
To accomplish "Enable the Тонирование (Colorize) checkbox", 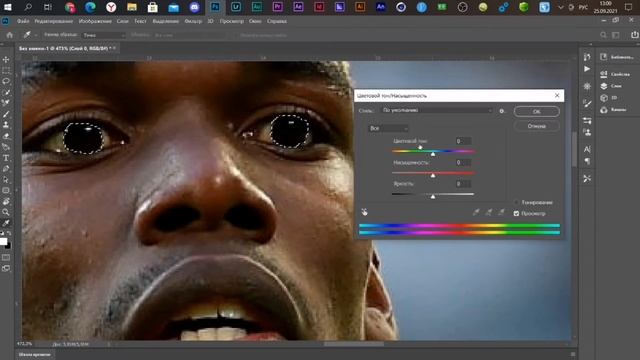I will click(516, 202).
